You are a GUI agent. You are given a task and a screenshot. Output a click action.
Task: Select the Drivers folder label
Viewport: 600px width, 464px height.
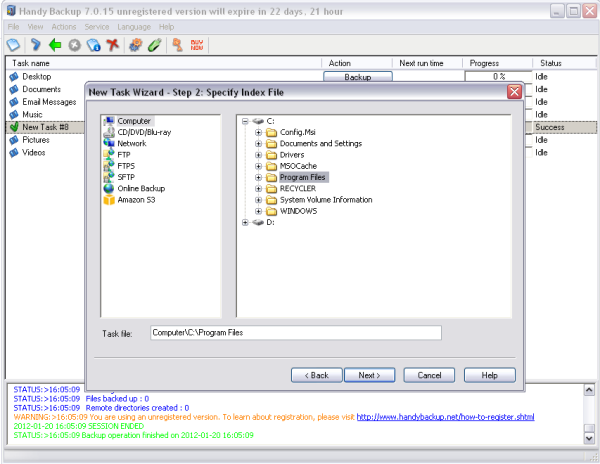click(x=292, y=155)
